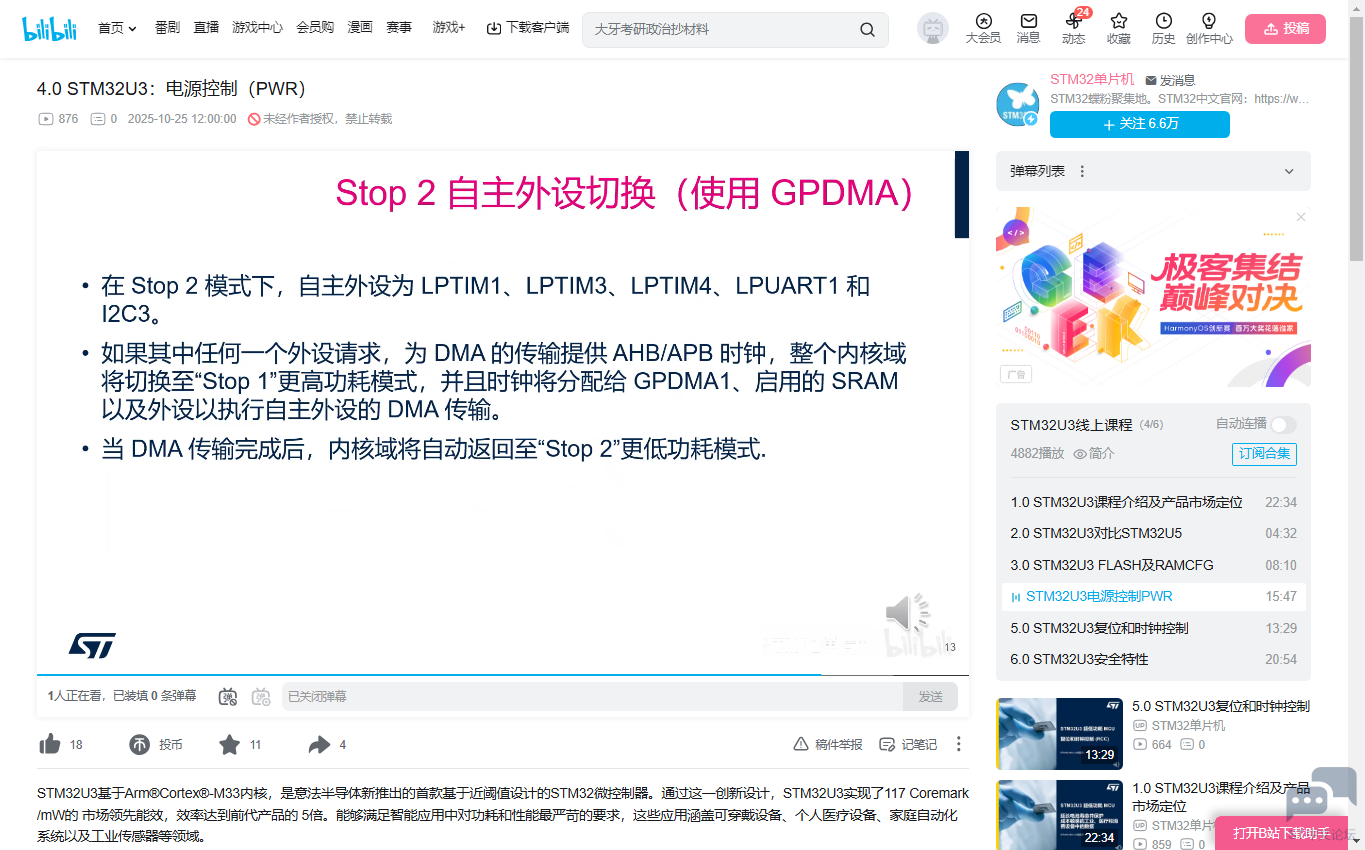Click the 关注 6.6万 follow button
1365x850 pixels.
pos(1139,124)
